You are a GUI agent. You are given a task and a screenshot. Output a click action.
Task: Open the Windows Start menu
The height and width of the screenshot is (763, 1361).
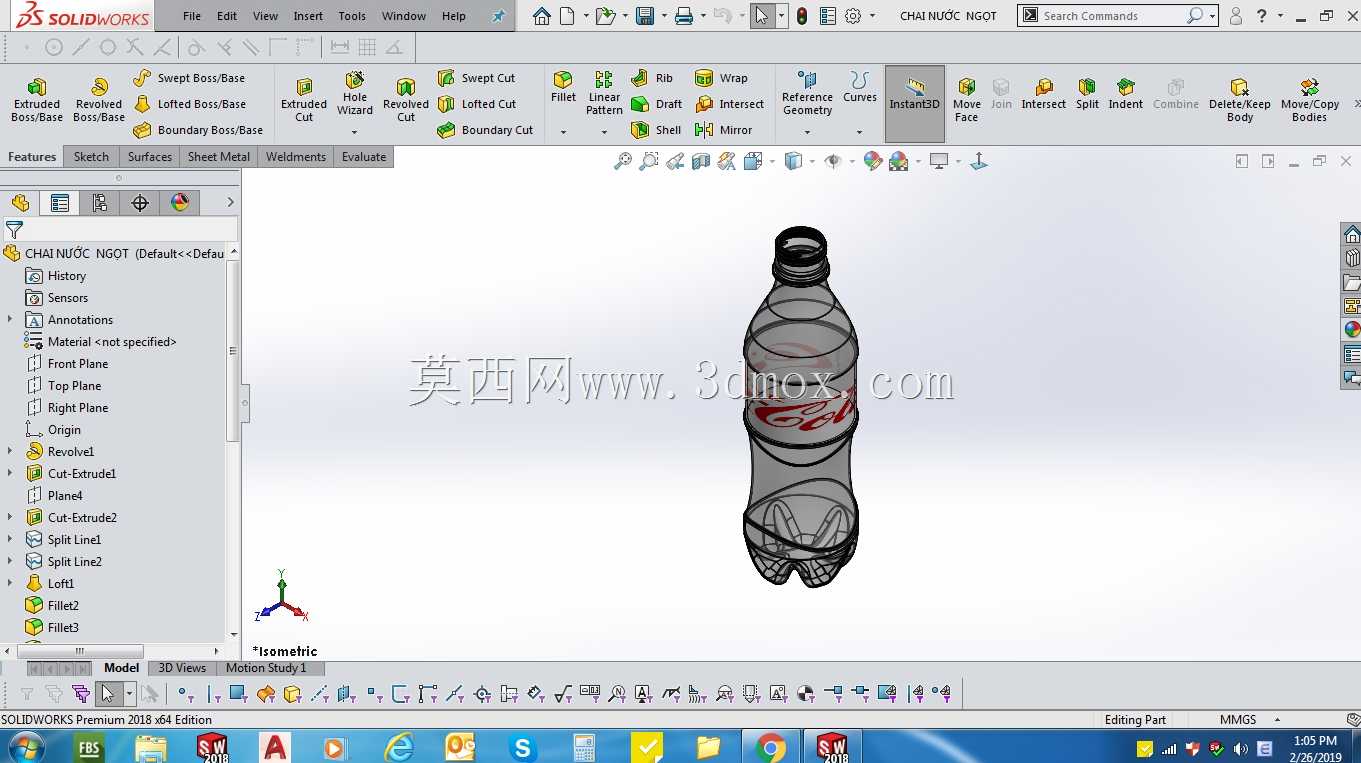[x=27, y=747]
